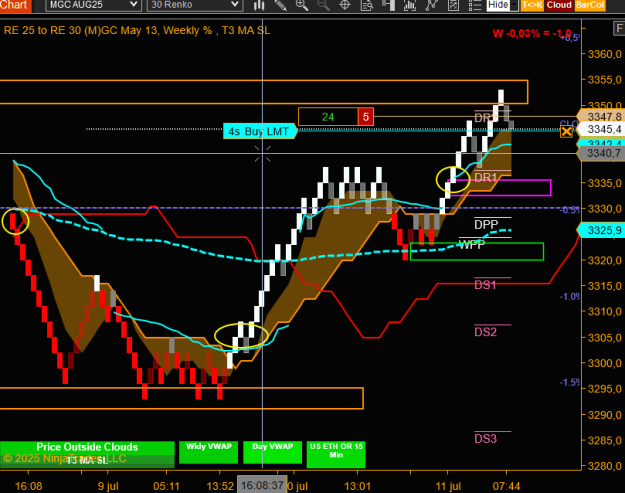625x493 pixels.
Task: Click the DS2 pivot label
Action: pyautogui.click(x=485, y=332)
